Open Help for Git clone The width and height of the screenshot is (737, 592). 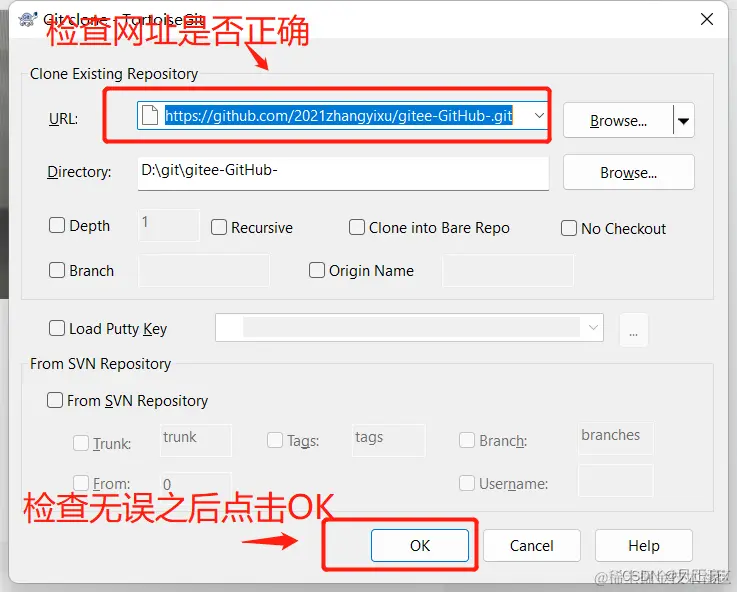click(643, 545)
